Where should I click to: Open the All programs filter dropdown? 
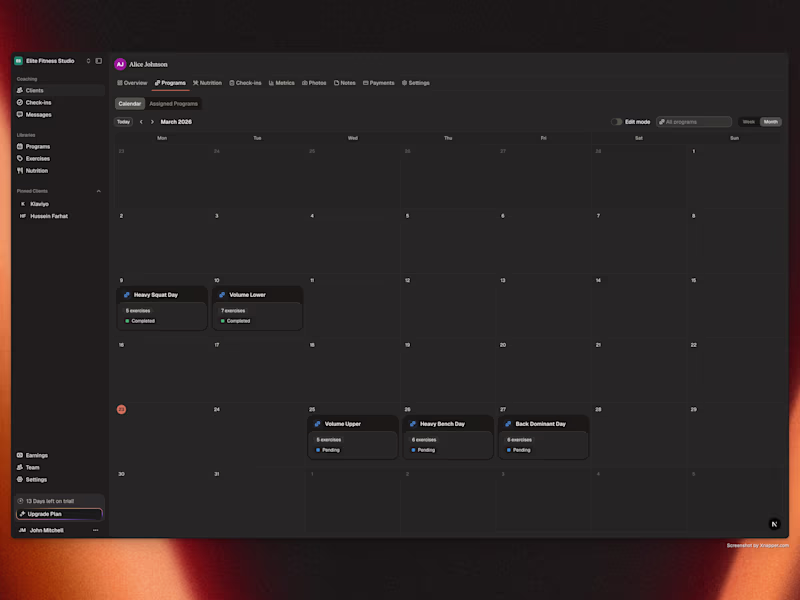(694, 121)
